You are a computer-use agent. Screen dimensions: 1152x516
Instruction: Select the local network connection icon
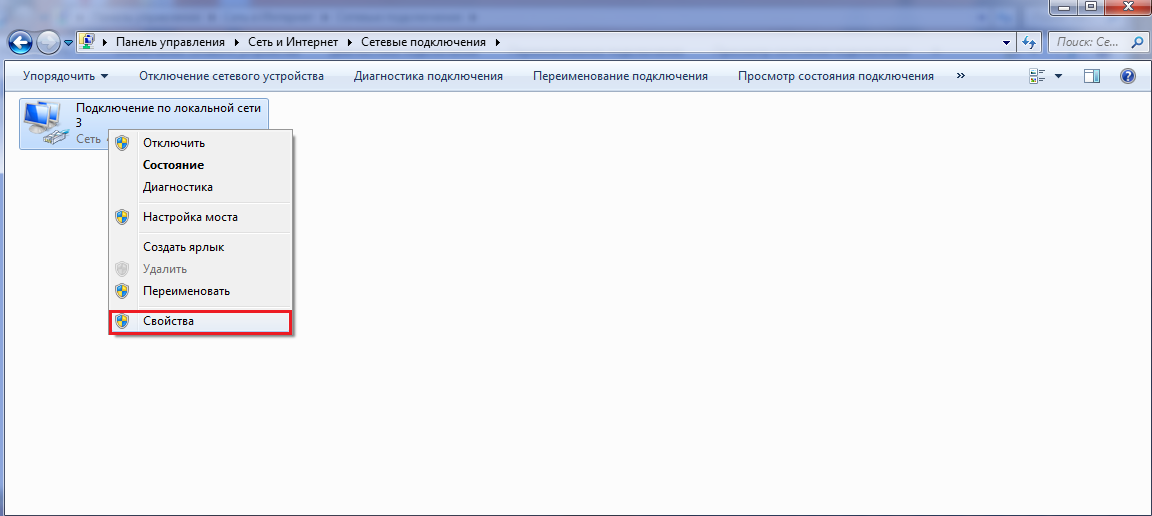42,123
